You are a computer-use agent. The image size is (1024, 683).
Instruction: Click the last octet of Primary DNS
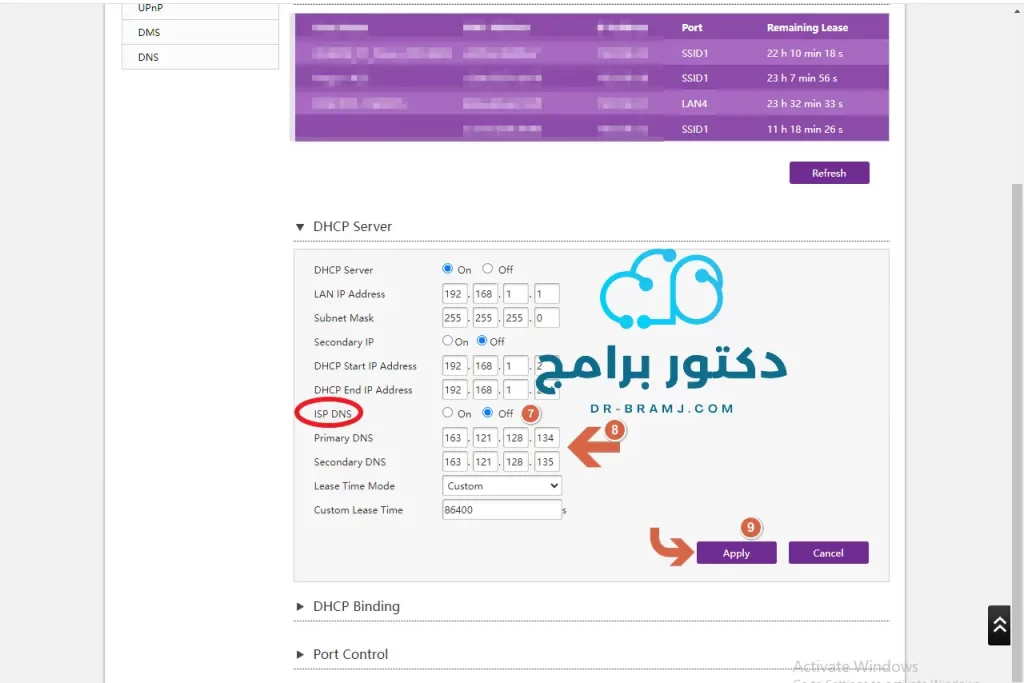[546, 437]
